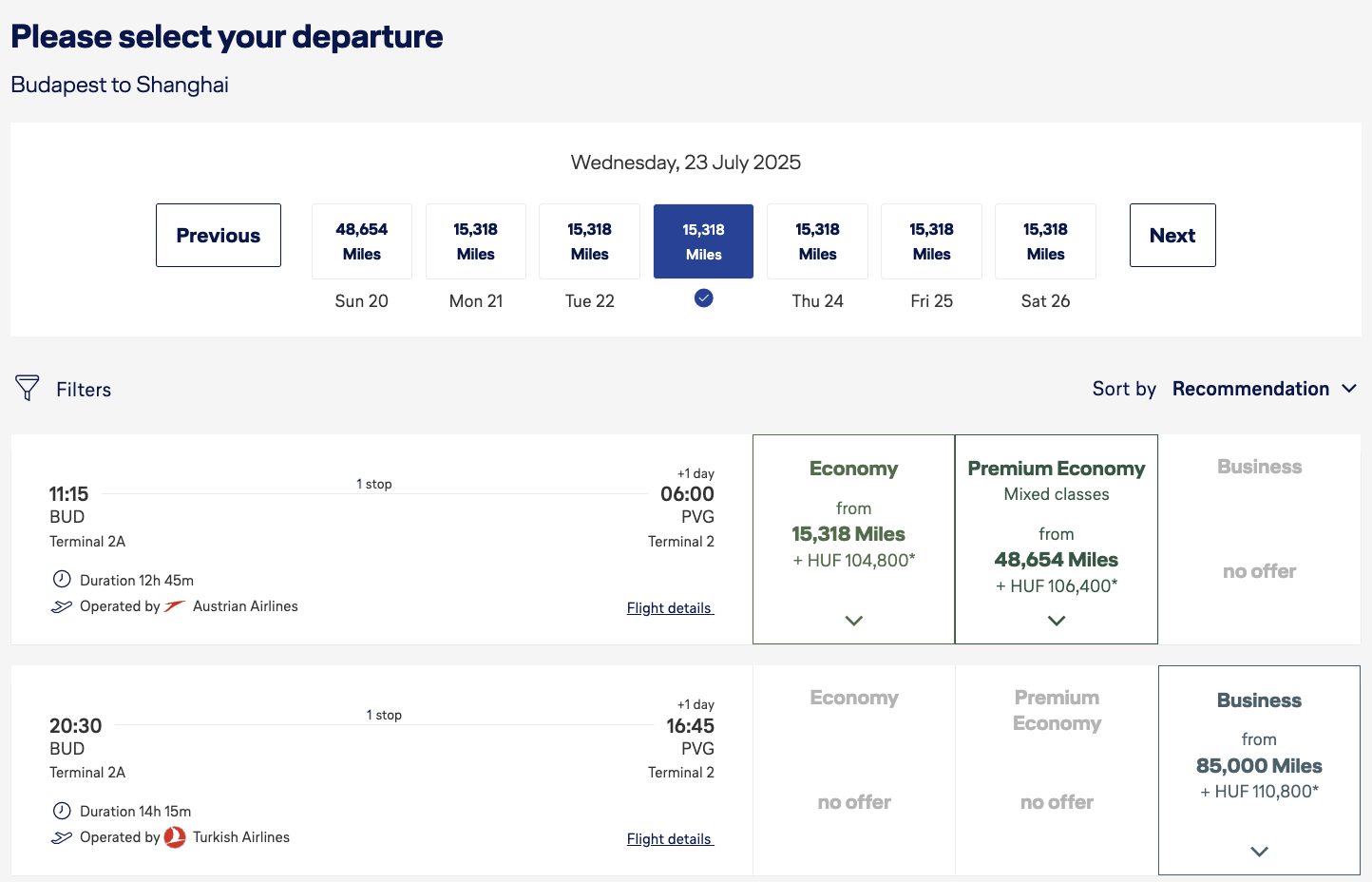Screen dimensions: 1372x882
Task: Click the plane icon for Turkish flight
Action: point(62,837)
